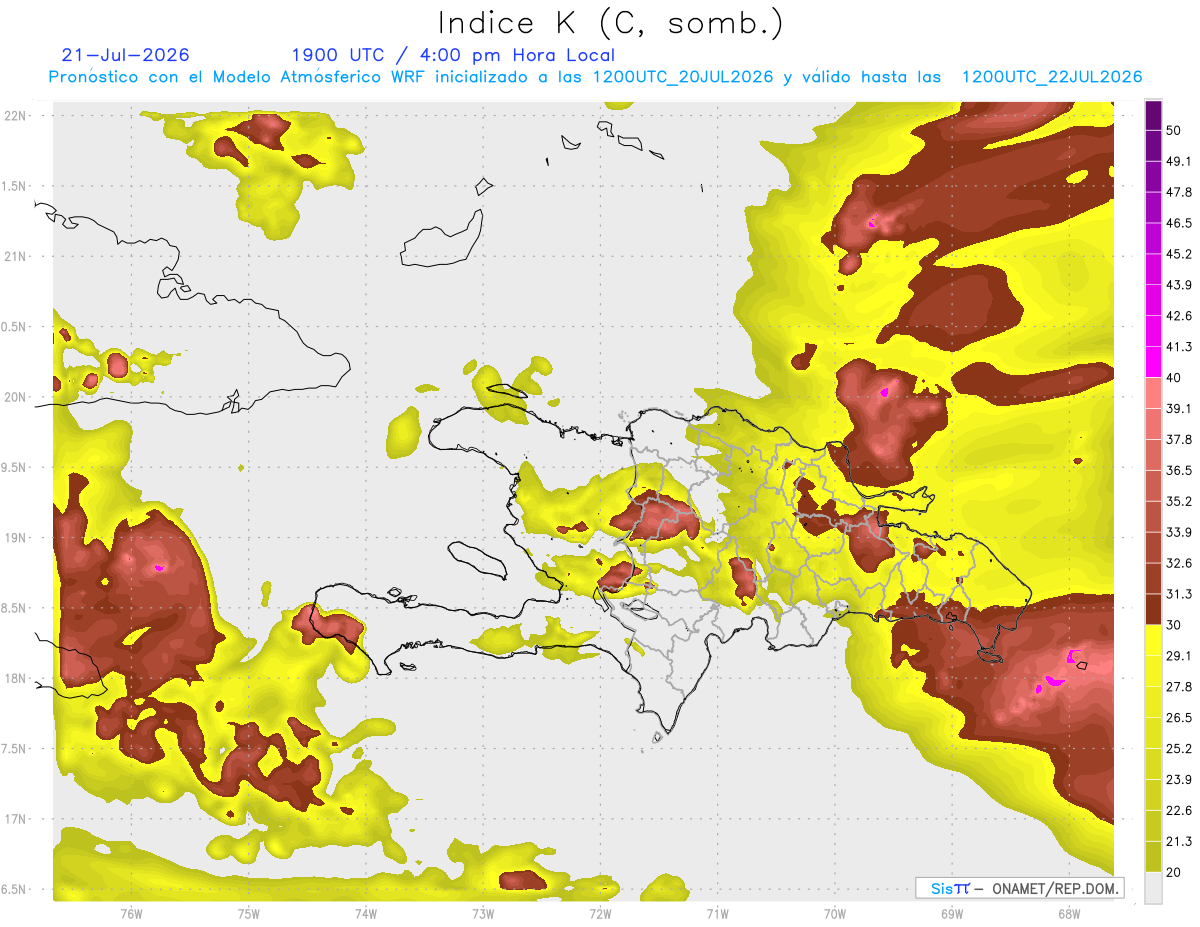The width and height of the screenshot is (1200, 927).
Task: Click the "70W" longitude label
Action: 835,914
